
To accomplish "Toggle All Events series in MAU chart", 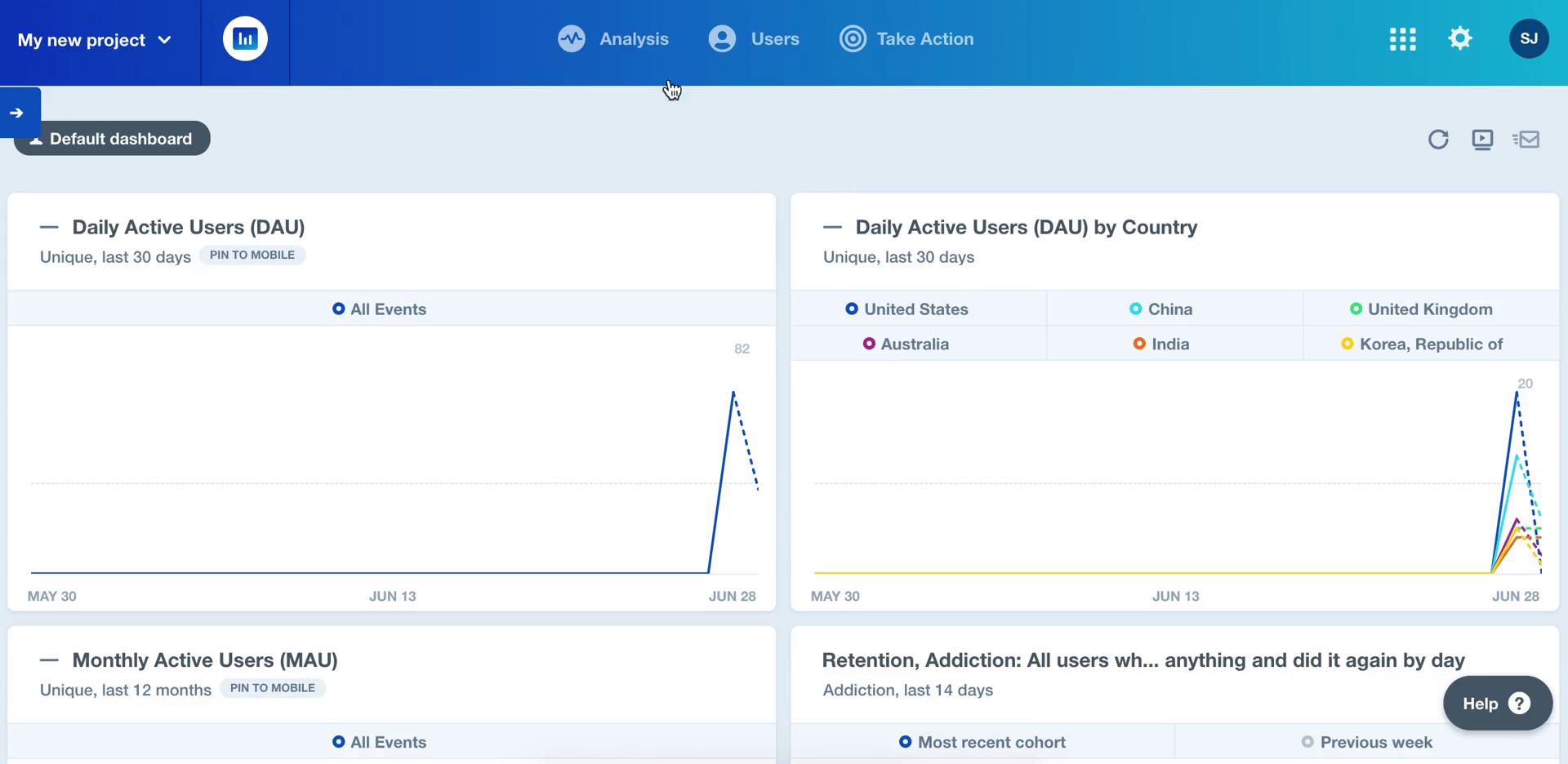I will tap(380, 743).
